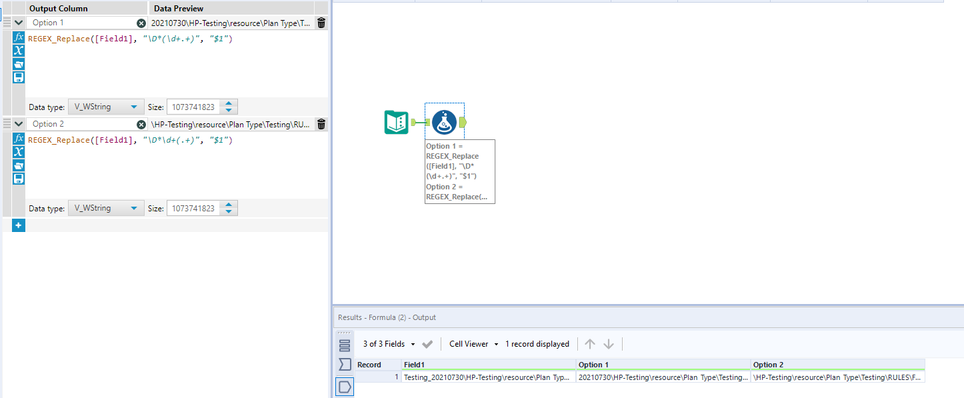The image size is (964, 398).
Task: Open the Cell Viewer dropdown
Action: [x=473, y=344]
